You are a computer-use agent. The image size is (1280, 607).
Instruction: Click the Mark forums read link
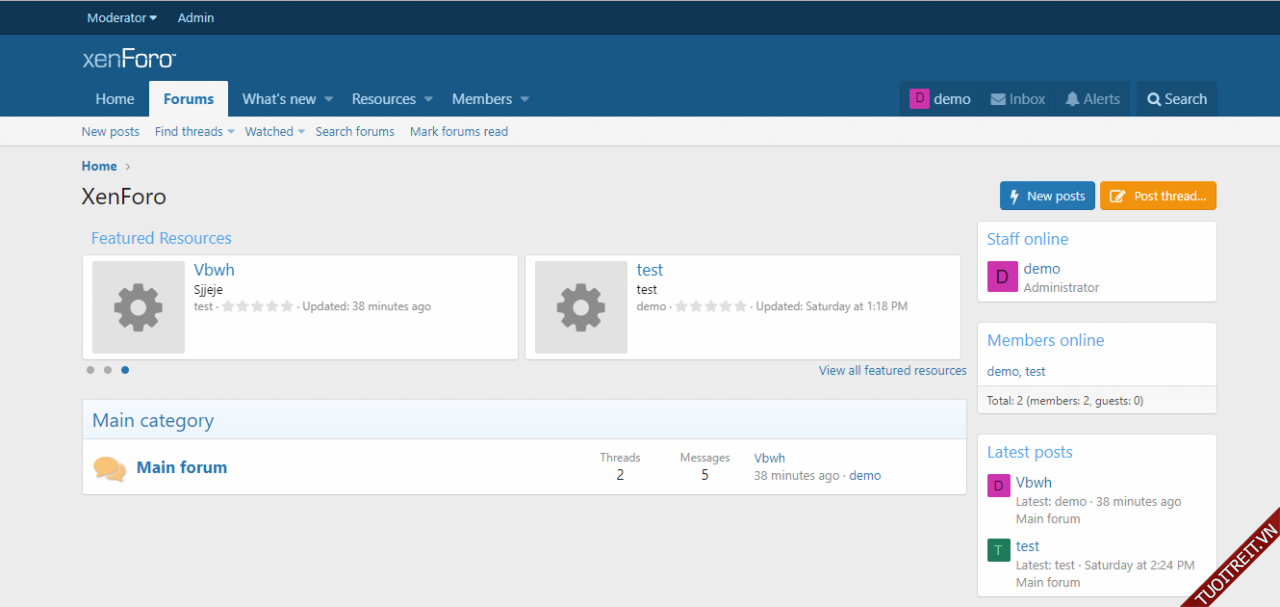(x=459, y=132)
